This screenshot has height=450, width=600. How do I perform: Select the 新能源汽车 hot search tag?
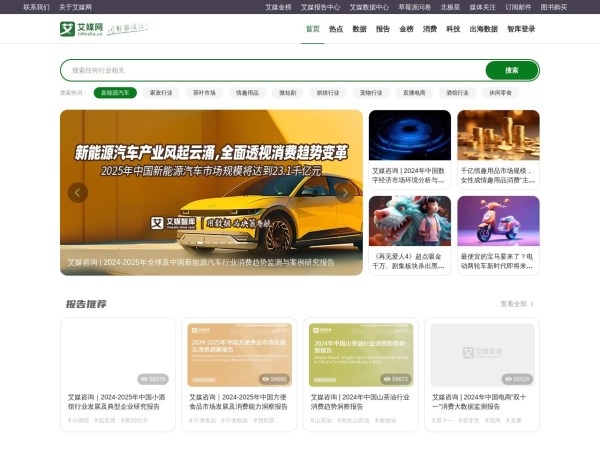click(116, 92)
